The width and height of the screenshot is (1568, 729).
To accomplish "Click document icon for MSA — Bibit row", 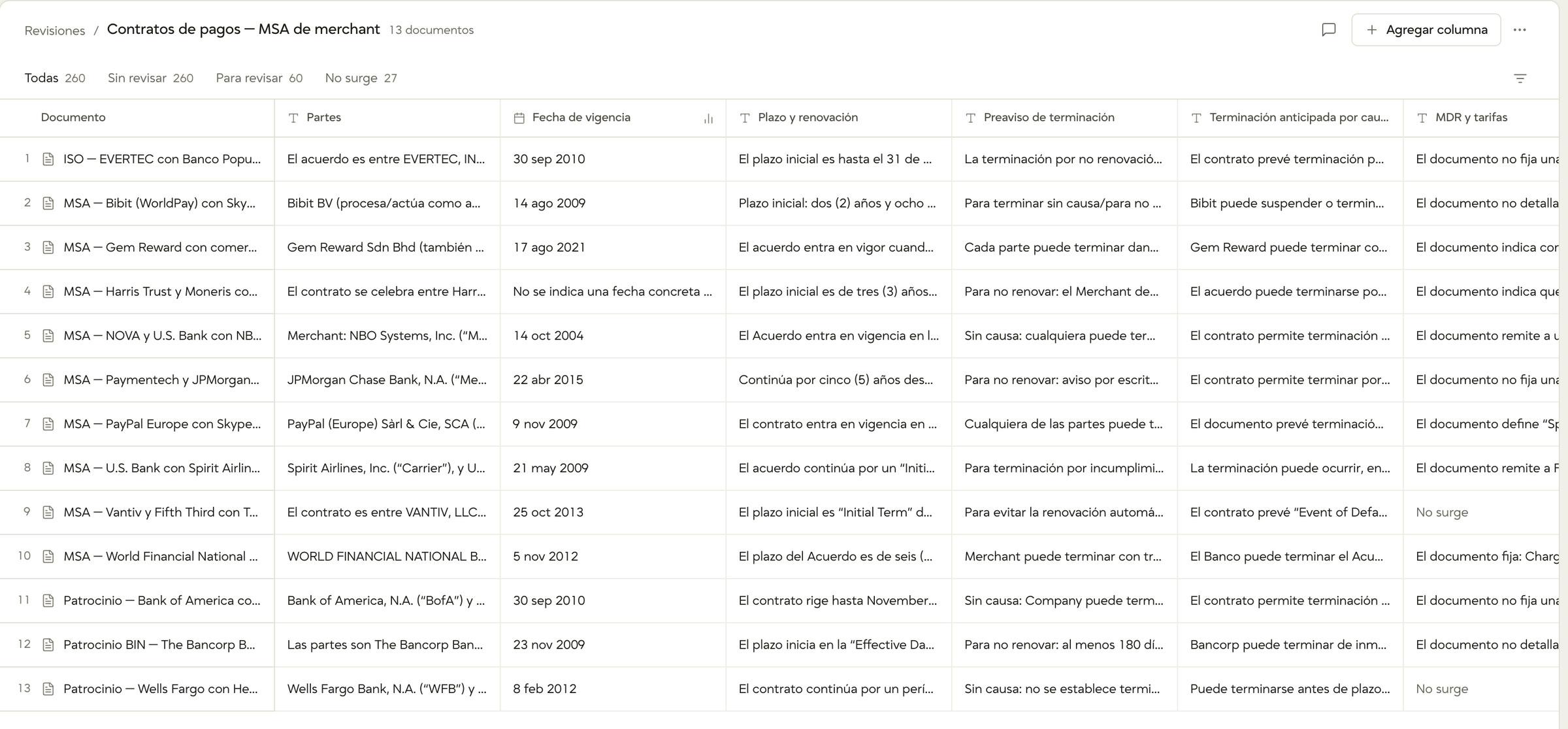I will tap(48, 203).
